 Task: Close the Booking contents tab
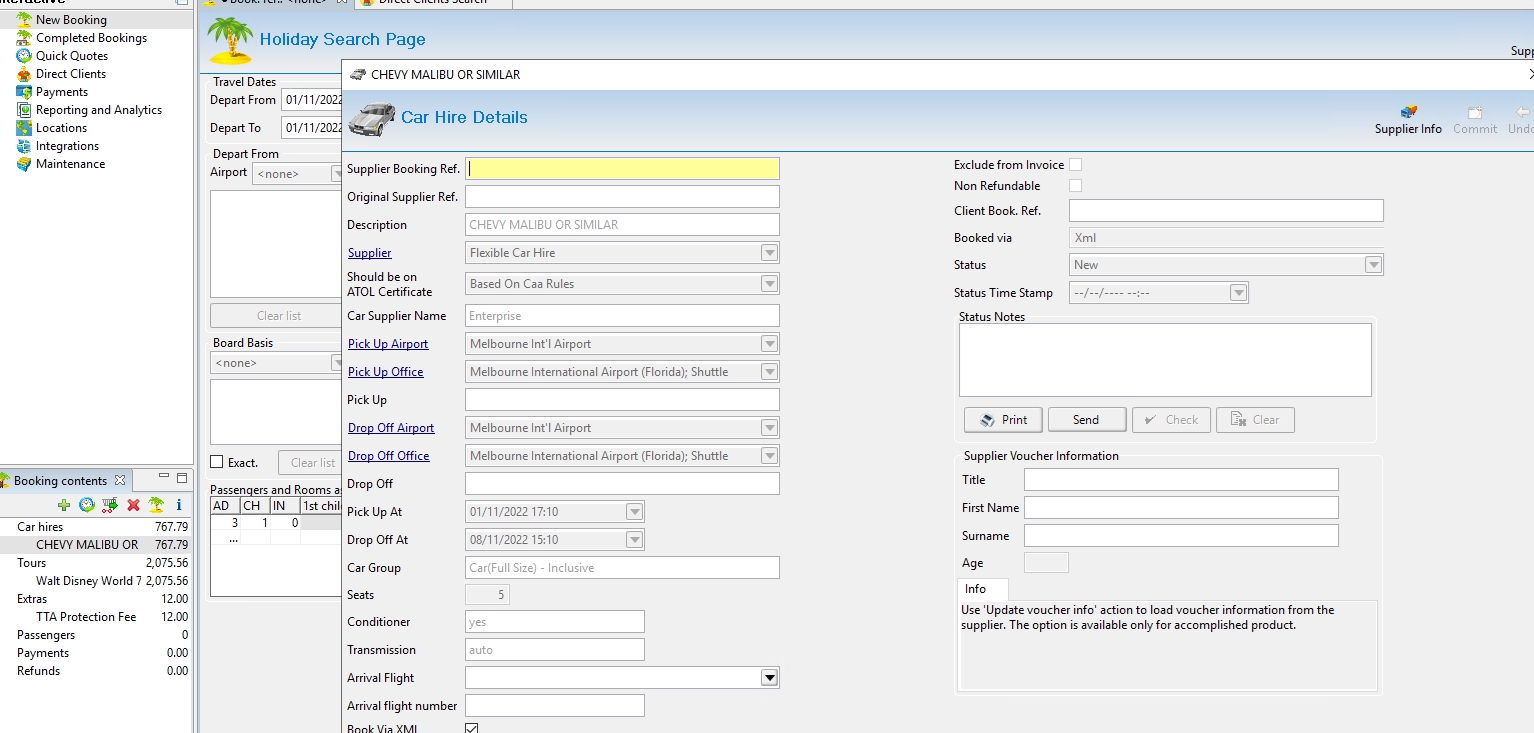tap(120, 480)
